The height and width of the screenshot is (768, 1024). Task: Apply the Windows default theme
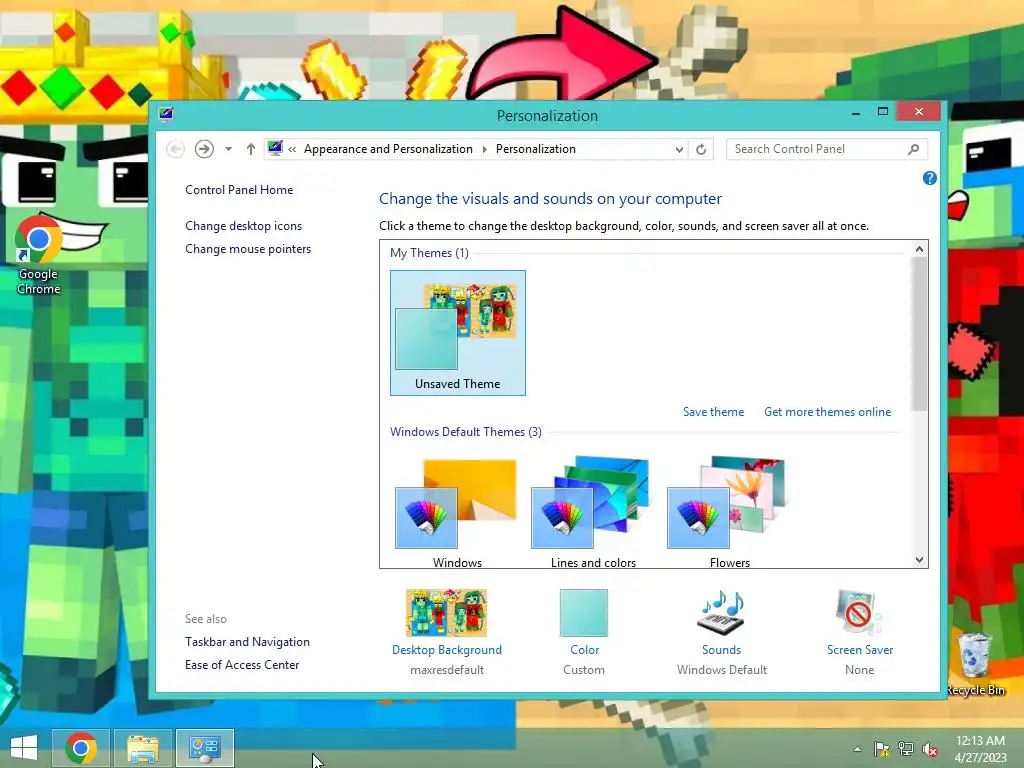click(x=457, y=511)
